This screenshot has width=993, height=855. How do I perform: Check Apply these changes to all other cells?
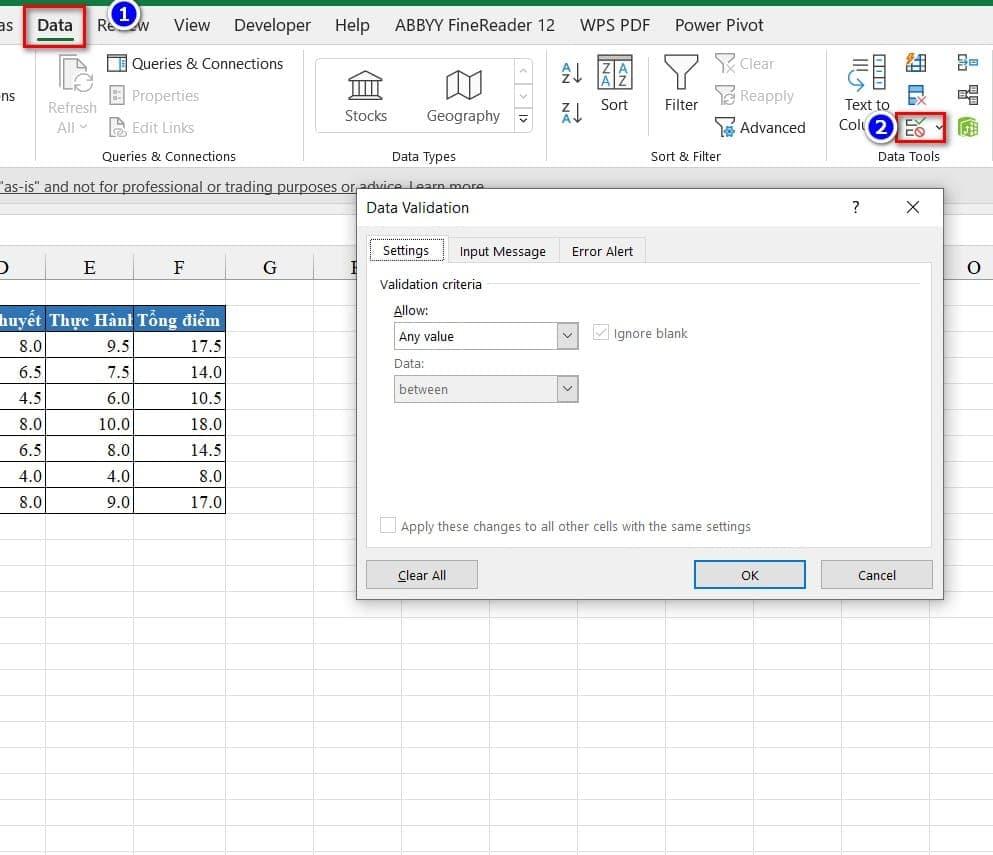click(388, 526)
